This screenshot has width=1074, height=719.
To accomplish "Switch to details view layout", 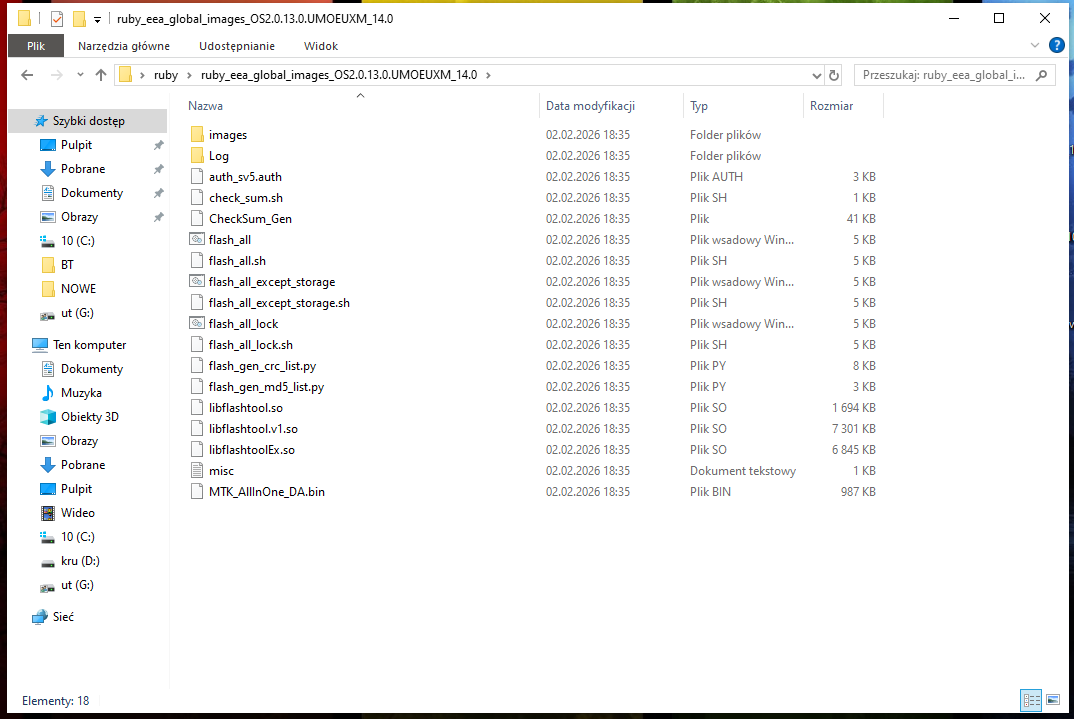I will (x=1031, y=700).
